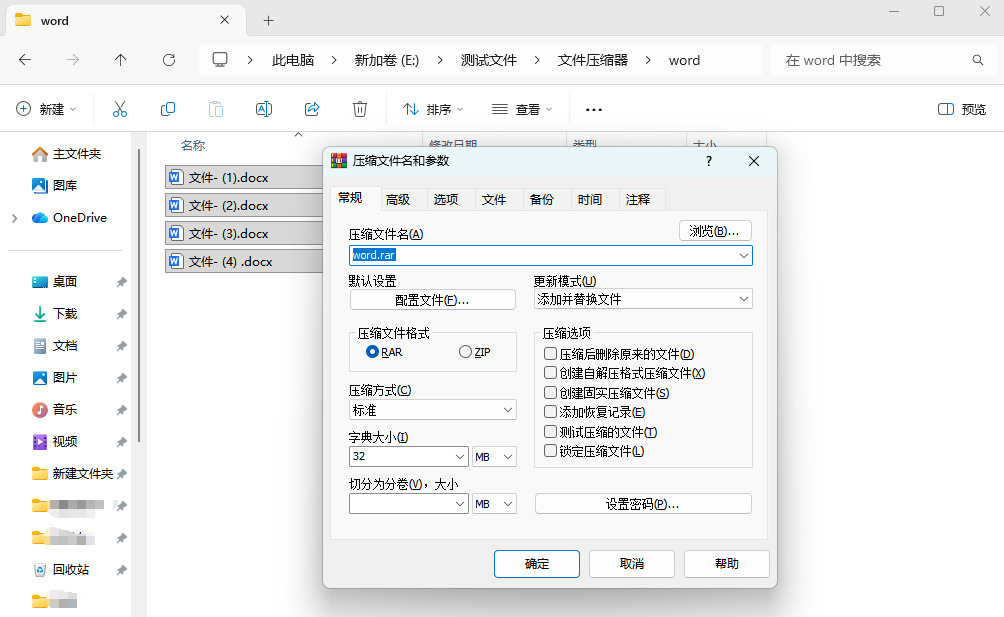Click the 取消 button

(x=632, y=564)
